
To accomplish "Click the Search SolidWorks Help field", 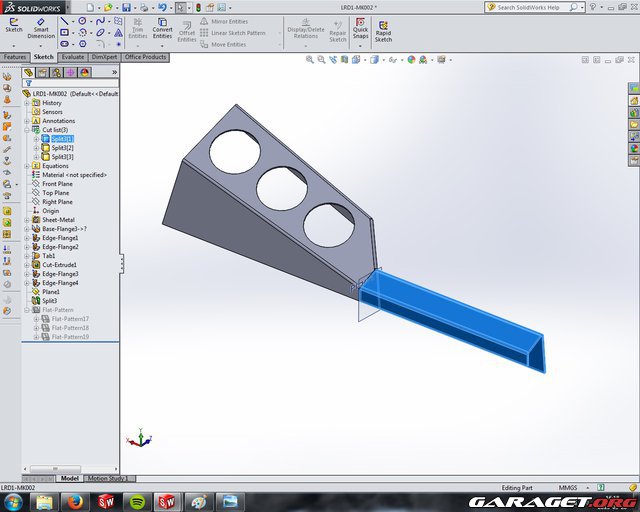I will tap(548, 7).
